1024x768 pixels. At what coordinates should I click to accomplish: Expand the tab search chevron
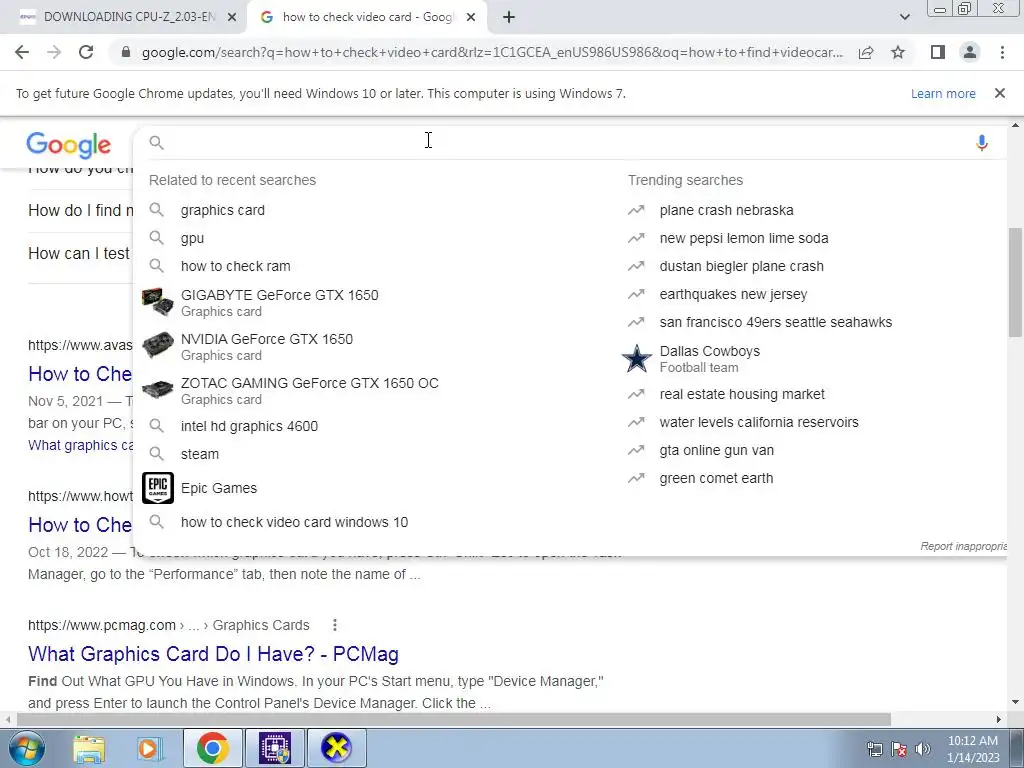click(904, 18)
